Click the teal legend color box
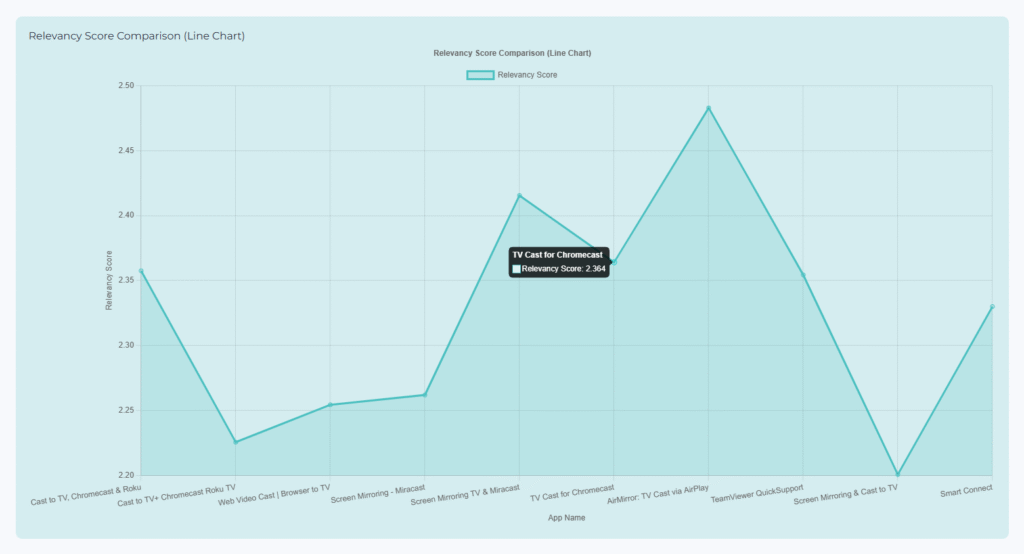The width and height of the screenshot is (1024, 554). [480, 75]
